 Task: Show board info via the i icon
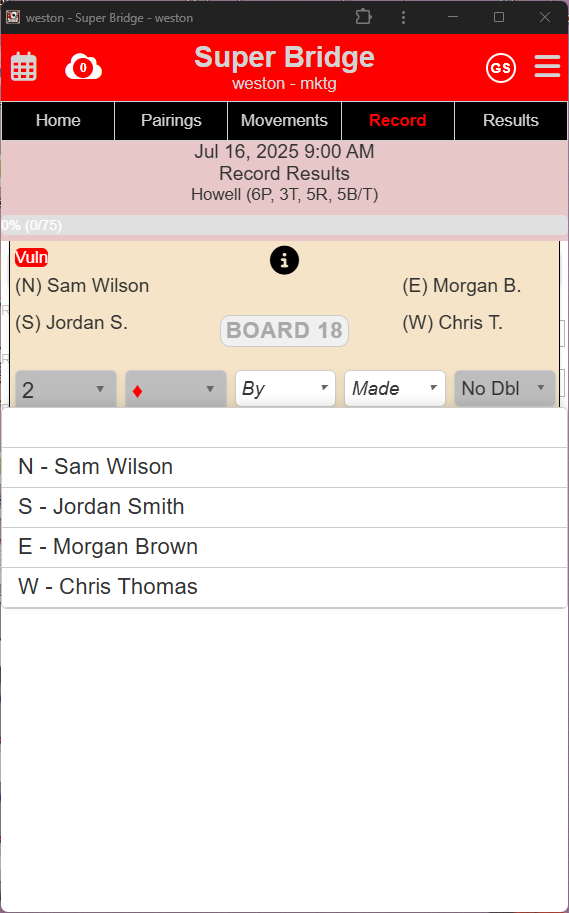[284, 260]
